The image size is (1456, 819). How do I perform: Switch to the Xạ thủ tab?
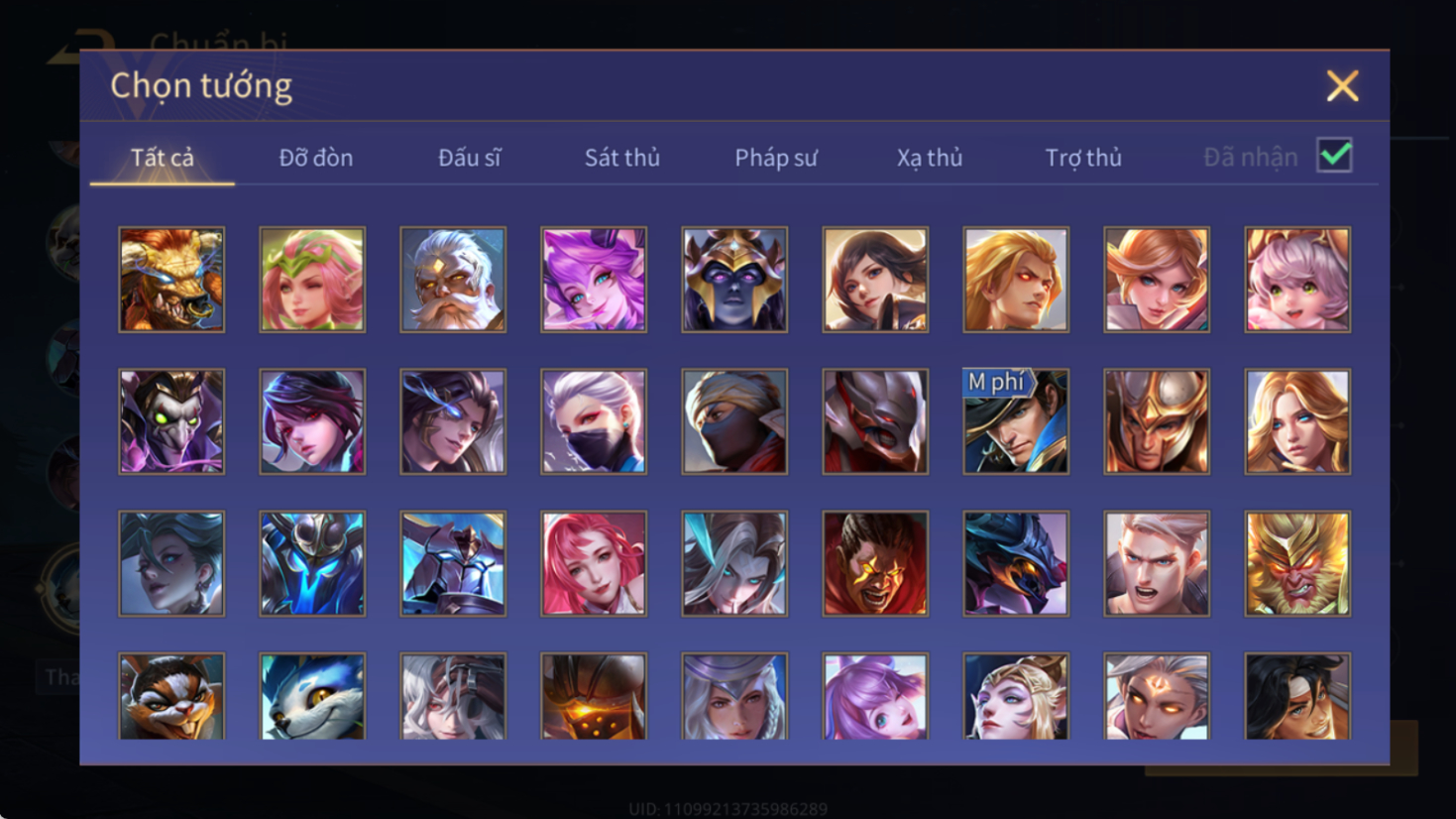(929, 158)
